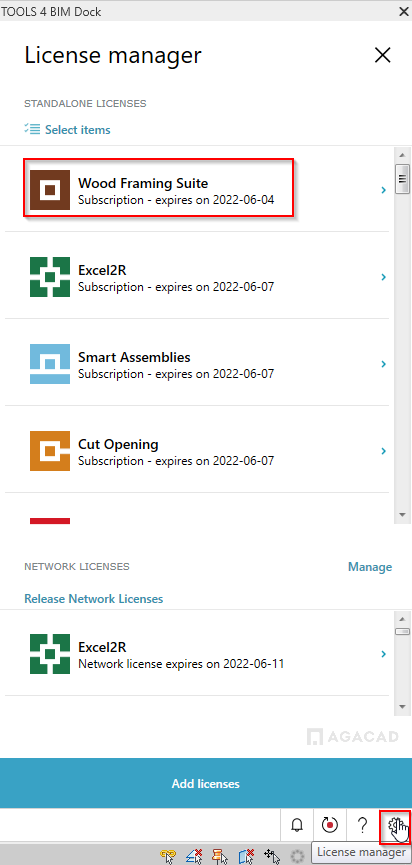Toggle drag elements on selection icon
412x865 pixels.
(272, 856)
